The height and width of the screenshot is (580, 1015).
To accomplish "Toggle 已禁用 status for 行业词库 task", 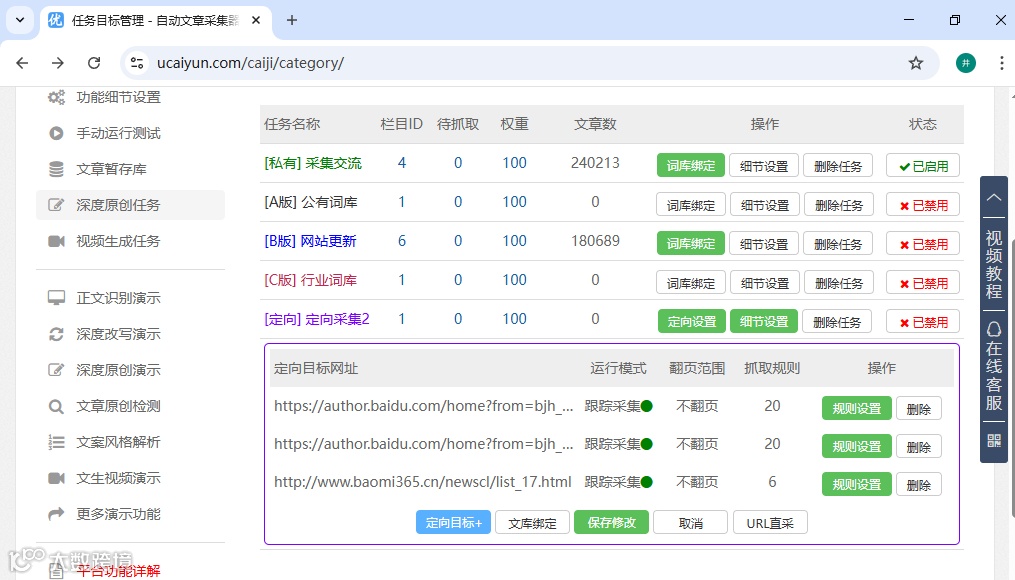I will [x=922, y=283].
